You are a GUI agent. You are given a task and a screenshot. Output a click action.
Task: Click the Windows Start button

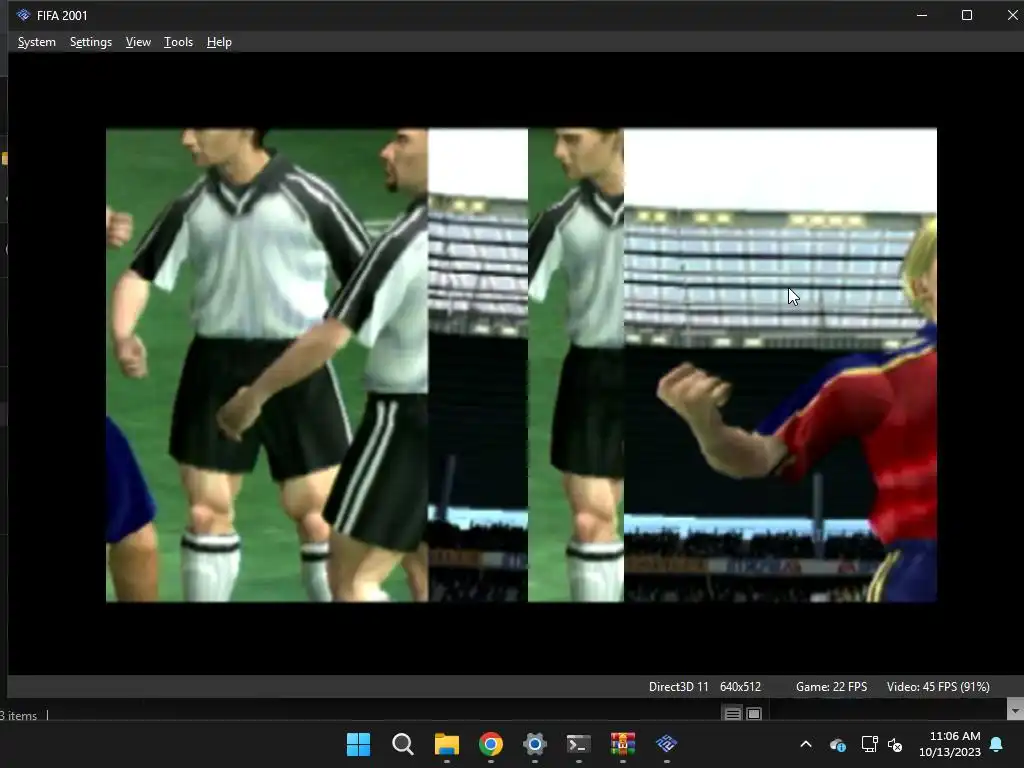358,744
